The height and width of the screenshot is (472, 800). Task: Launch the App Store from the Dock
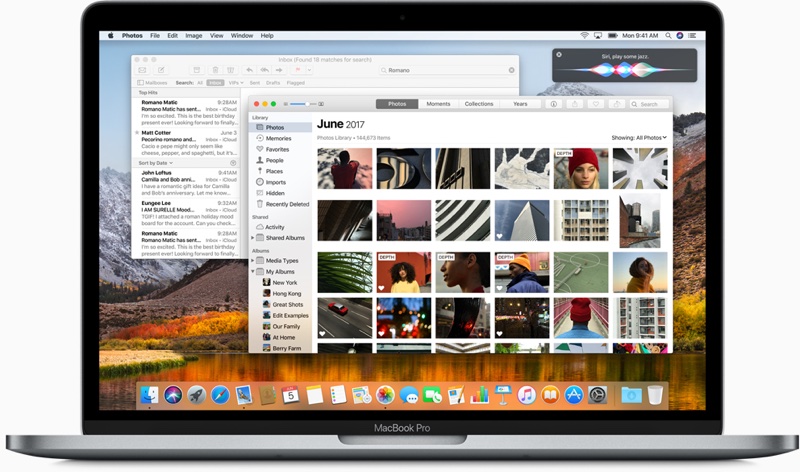[x=573, y=395]
